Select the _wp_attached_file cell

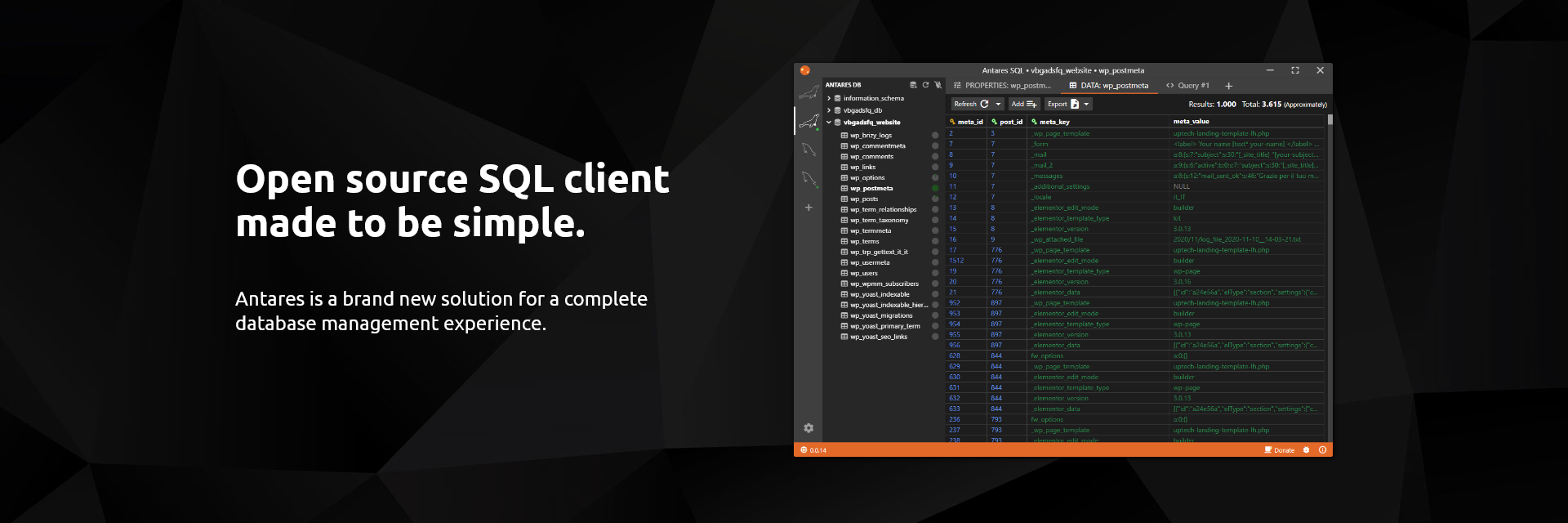click(x=1098, y=240)
